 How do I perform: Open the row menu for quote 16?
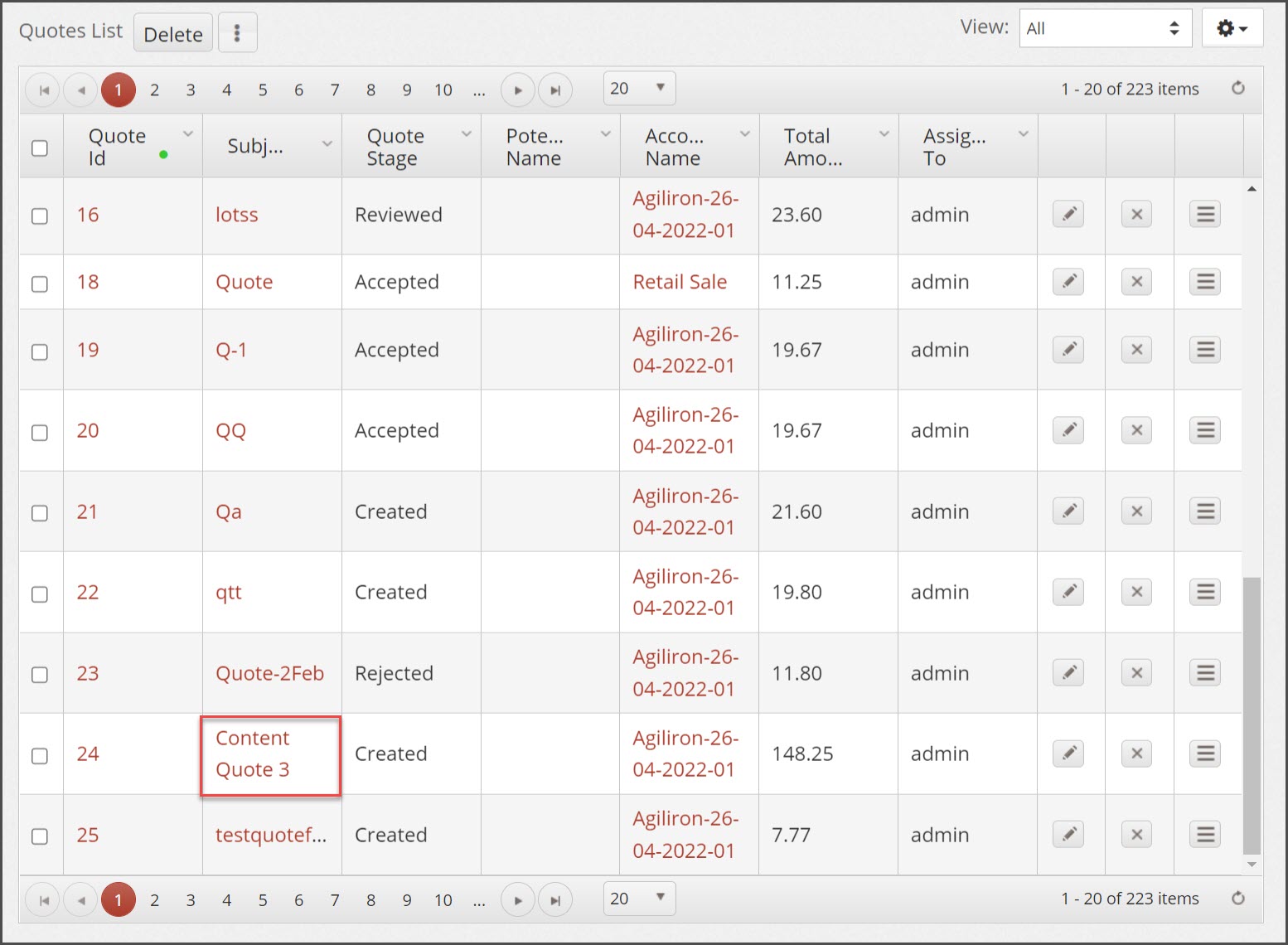click(x=1206, y=215)
